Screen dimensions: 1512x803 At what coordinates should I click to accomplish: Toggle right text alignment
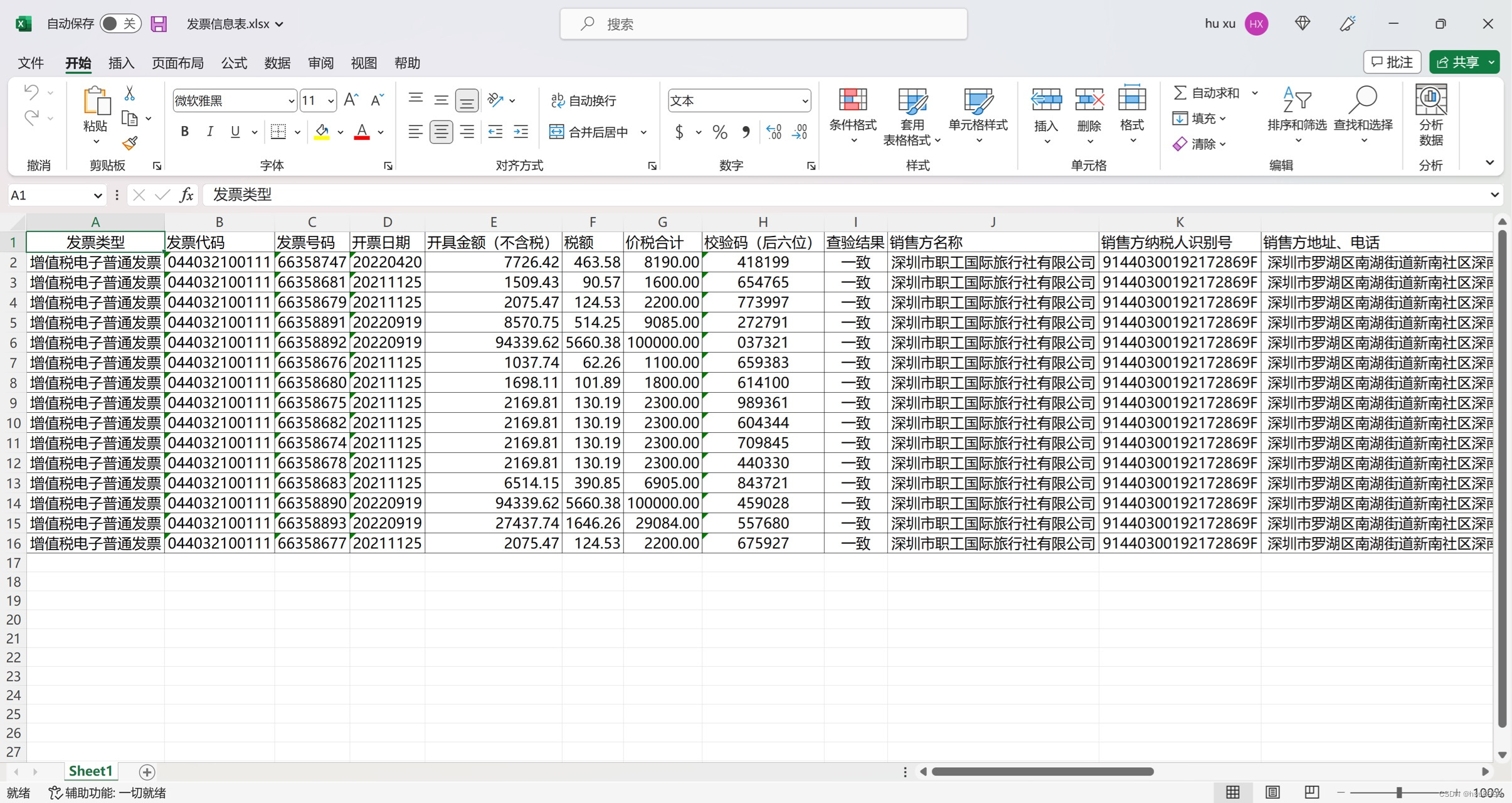click(467, 132)
